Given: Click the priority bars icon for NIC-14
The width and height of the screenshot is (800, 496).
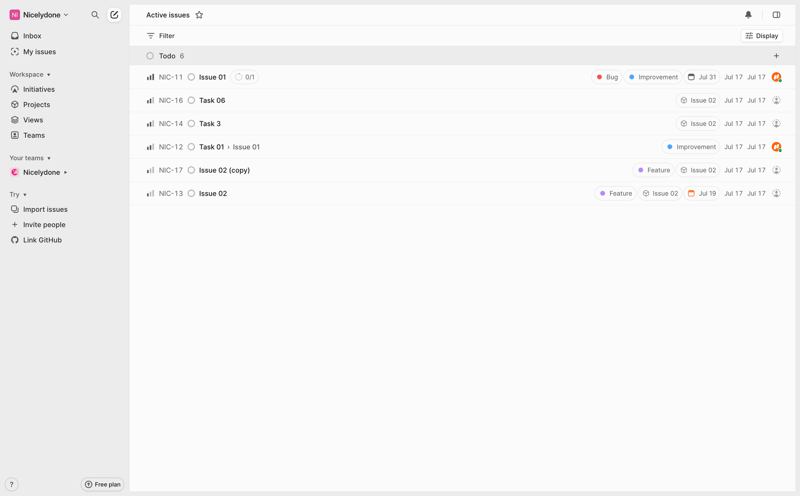Looking at the screenshot, I should point(150,123).
